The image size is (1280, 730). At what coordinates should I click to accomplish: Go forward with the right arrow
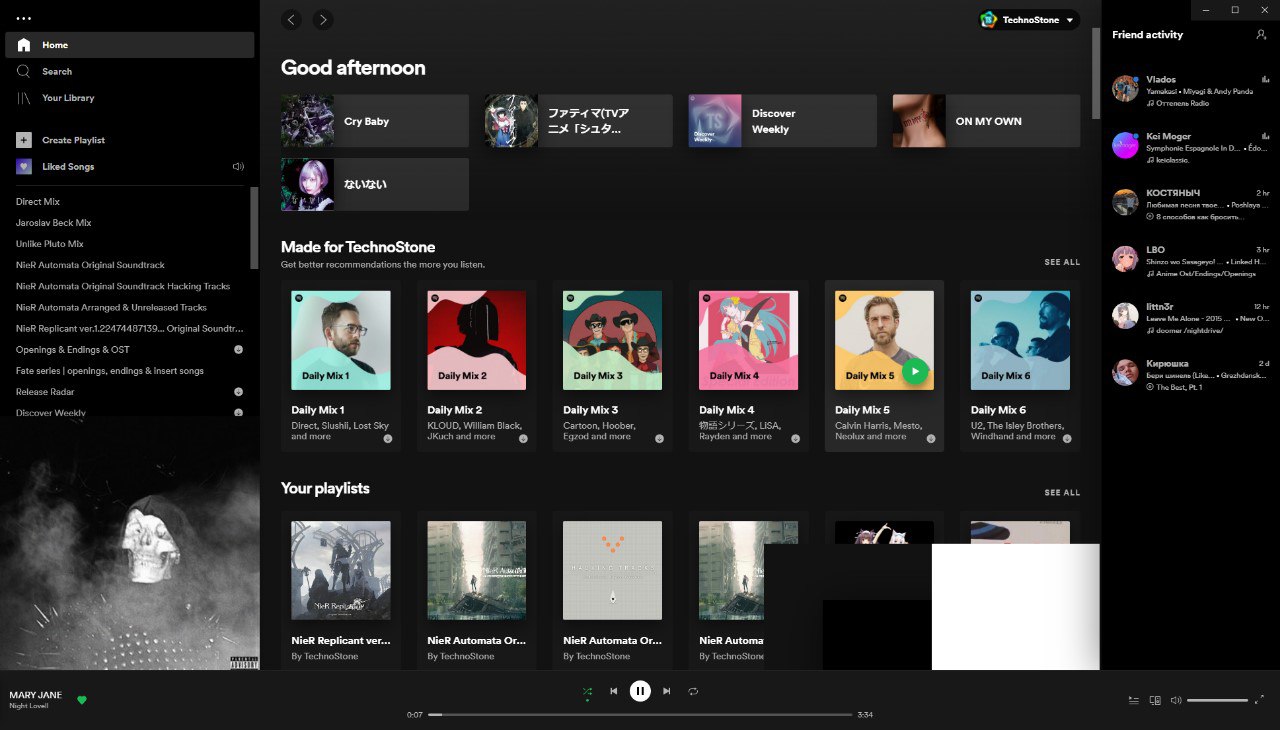[x=322, y=19]
